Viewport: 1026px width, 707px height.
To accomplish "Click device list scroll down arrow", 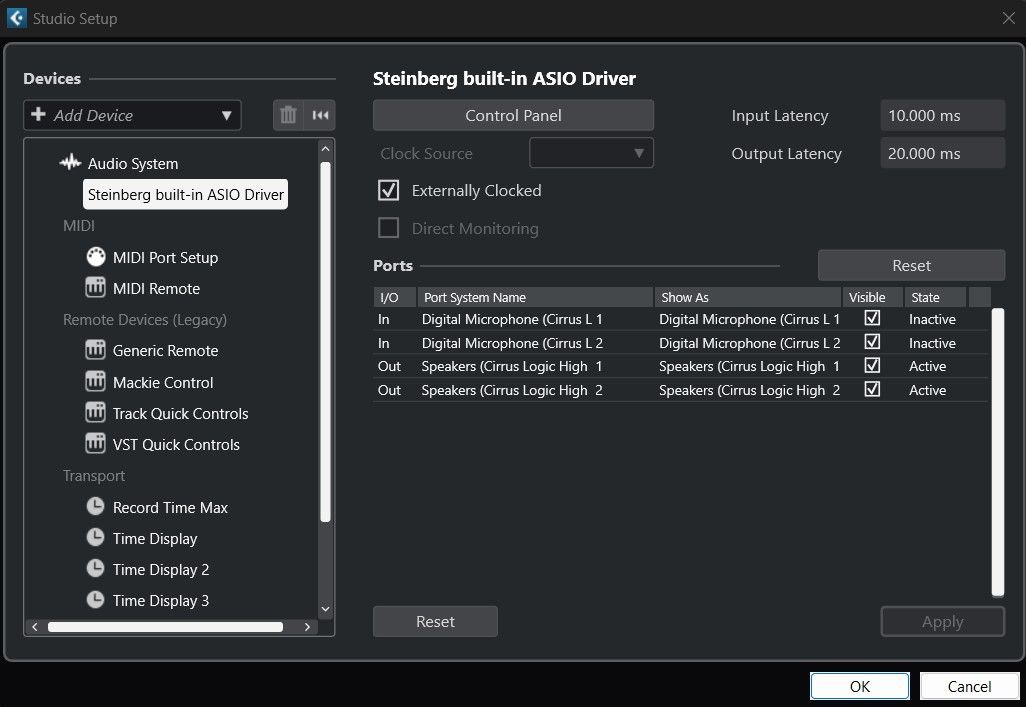I will tap(325, 609).
